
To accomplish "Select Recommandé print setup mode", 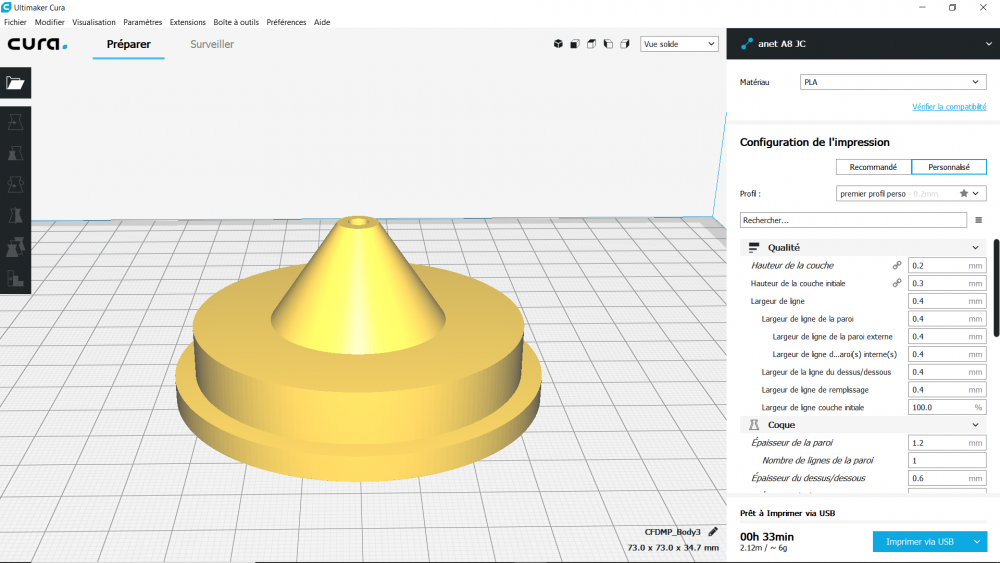I will tap(873, 167).
